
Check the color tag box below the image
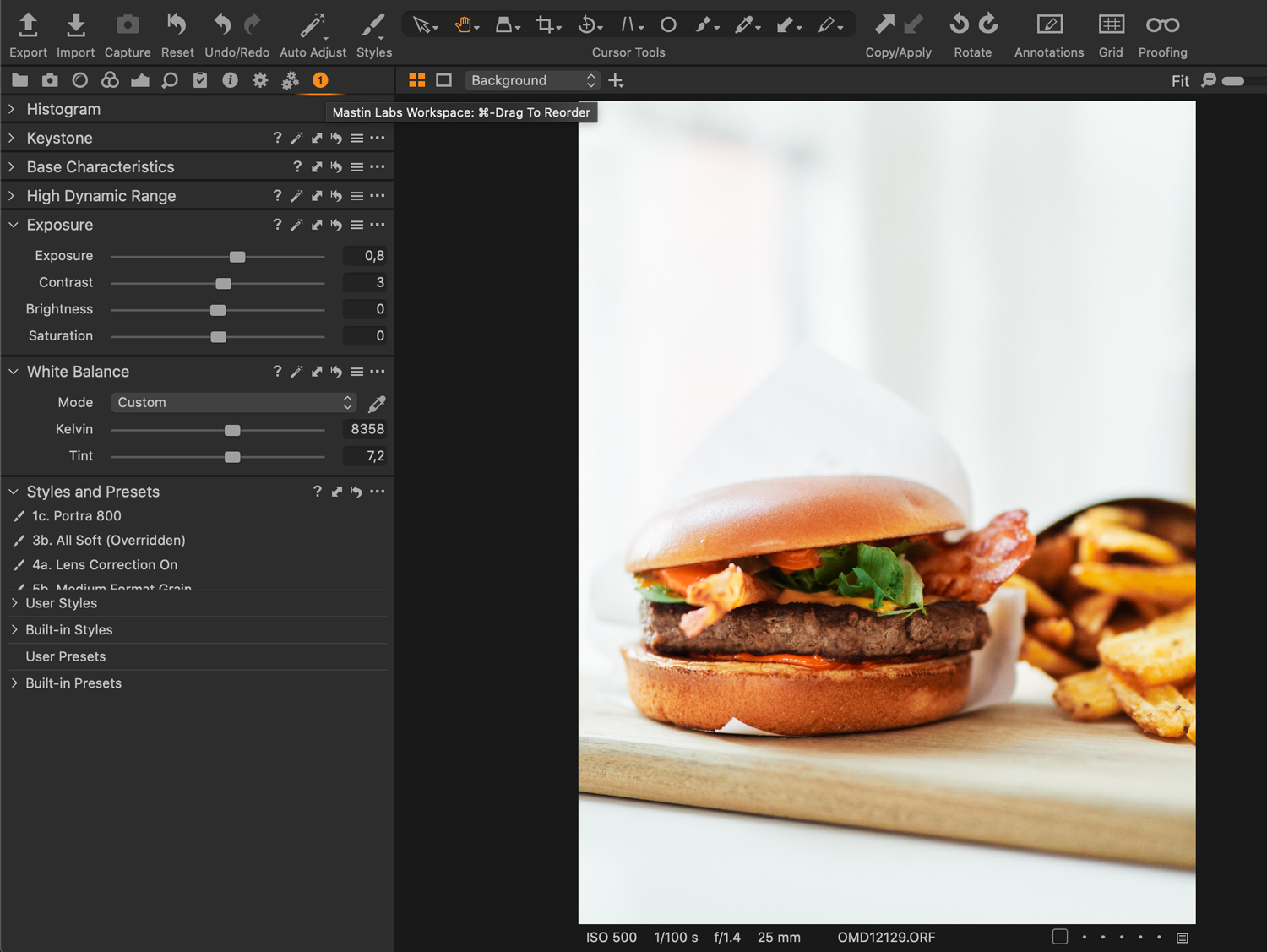[1060, 937]
